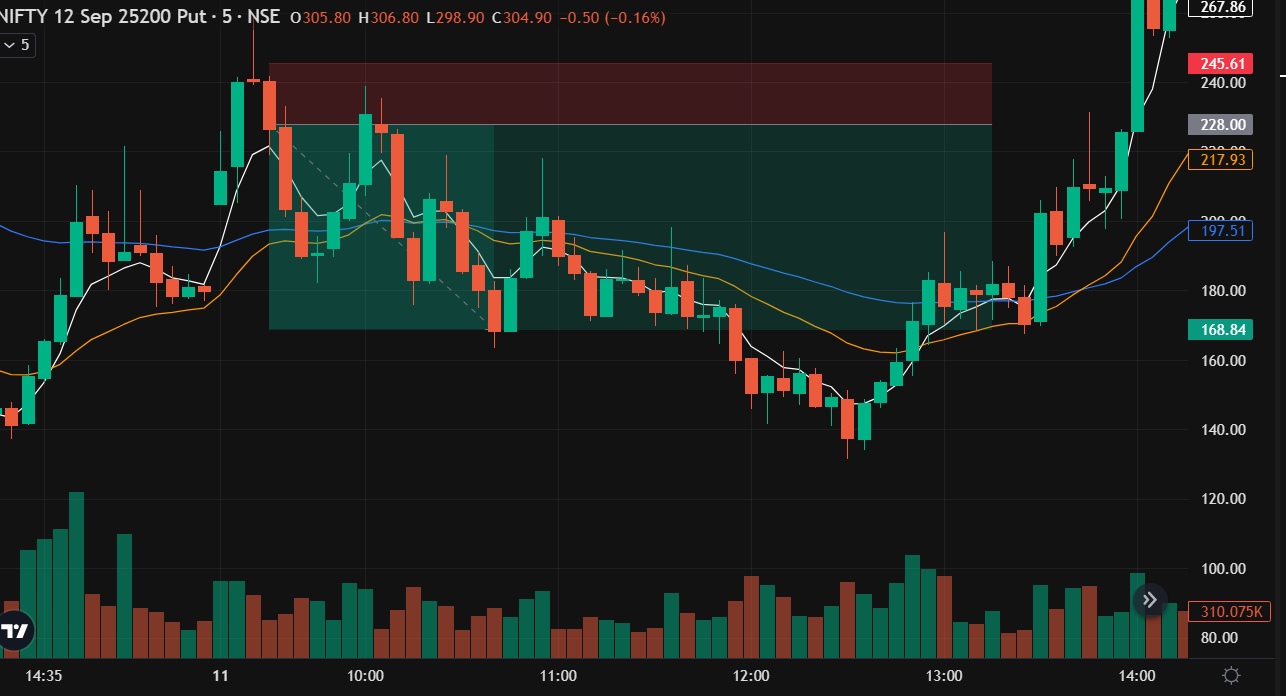Click the 12:00 time axis label
Screen dimensions: 1286x696
click(x=751, y=676)
